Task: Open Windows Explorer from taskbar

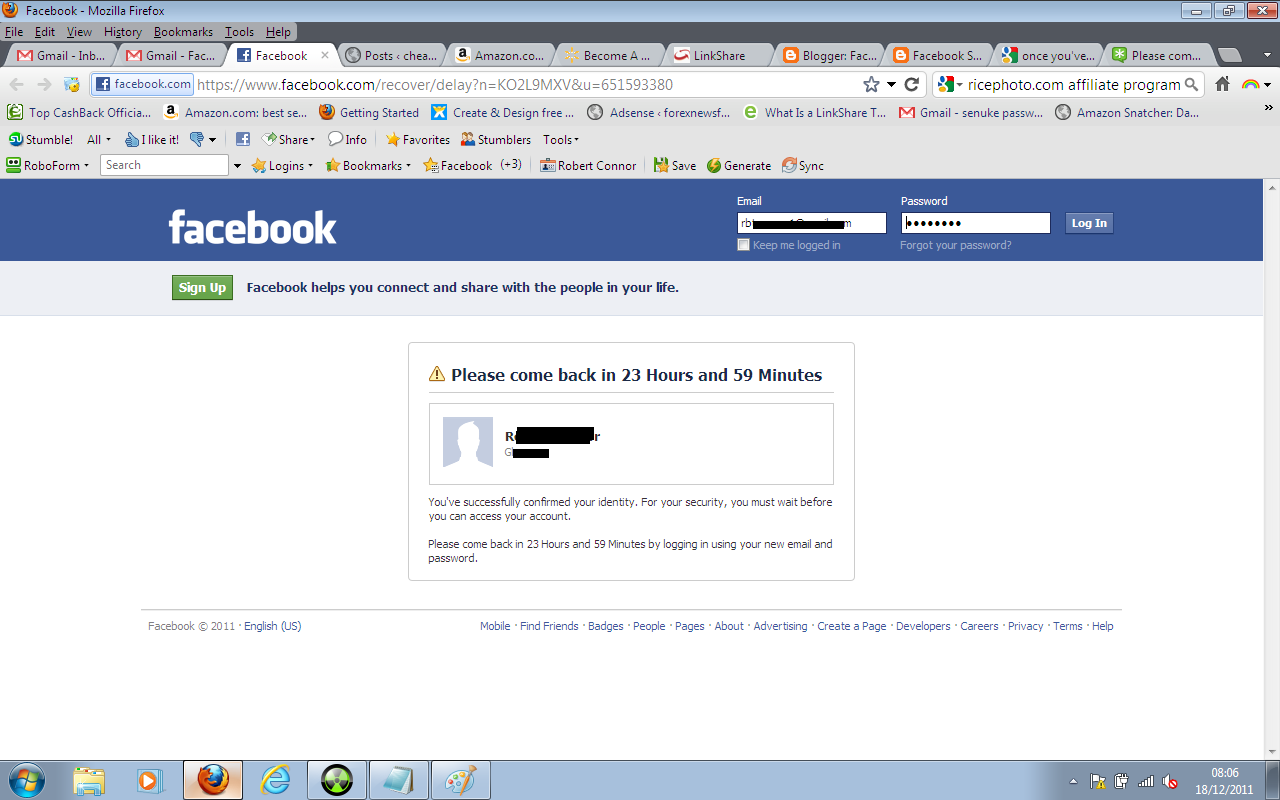Action: pyautogui.click(x=89, y=780)
